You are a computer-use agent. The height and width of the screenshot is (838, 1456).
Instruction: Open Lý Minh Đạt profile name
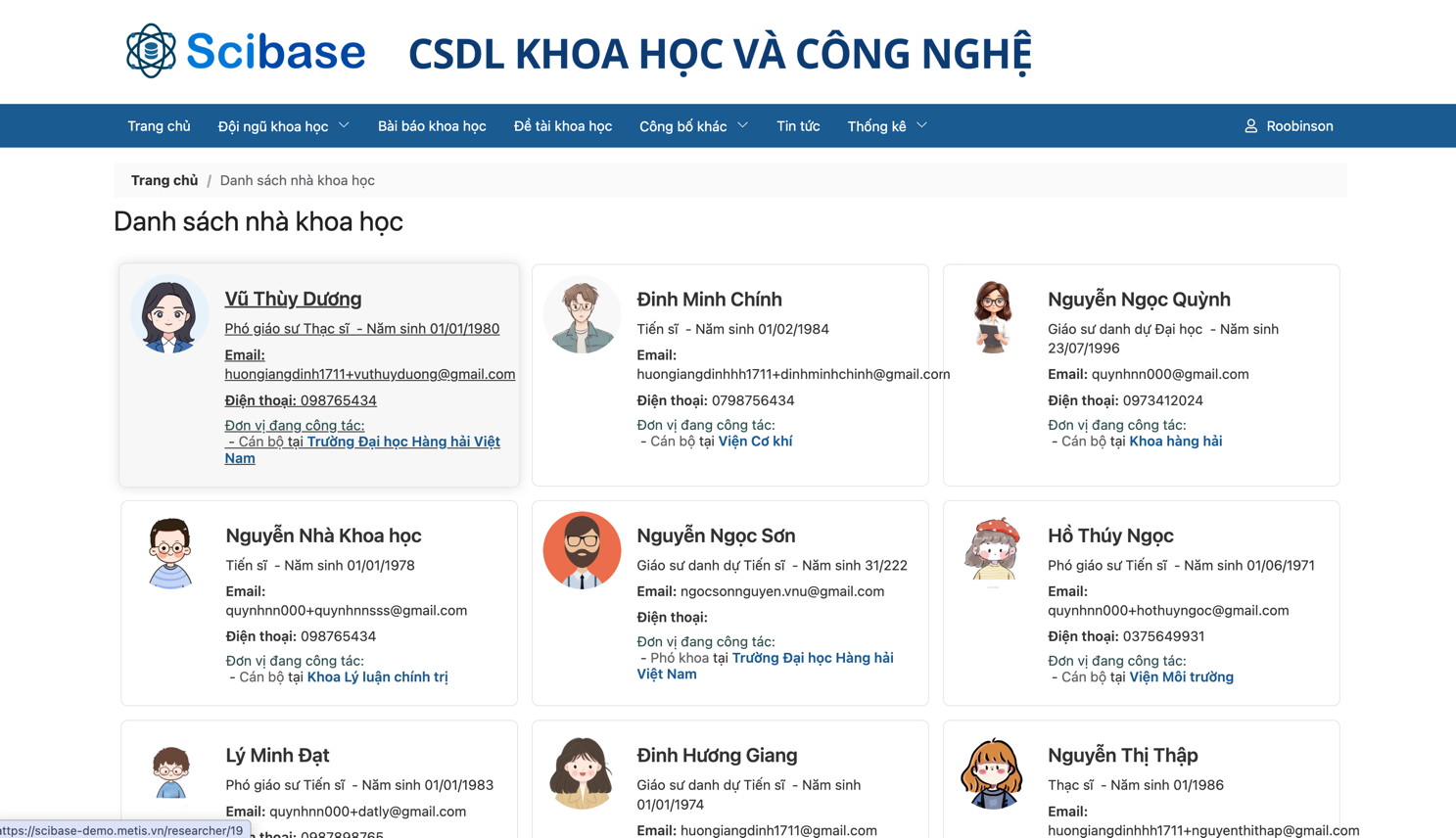277,755
